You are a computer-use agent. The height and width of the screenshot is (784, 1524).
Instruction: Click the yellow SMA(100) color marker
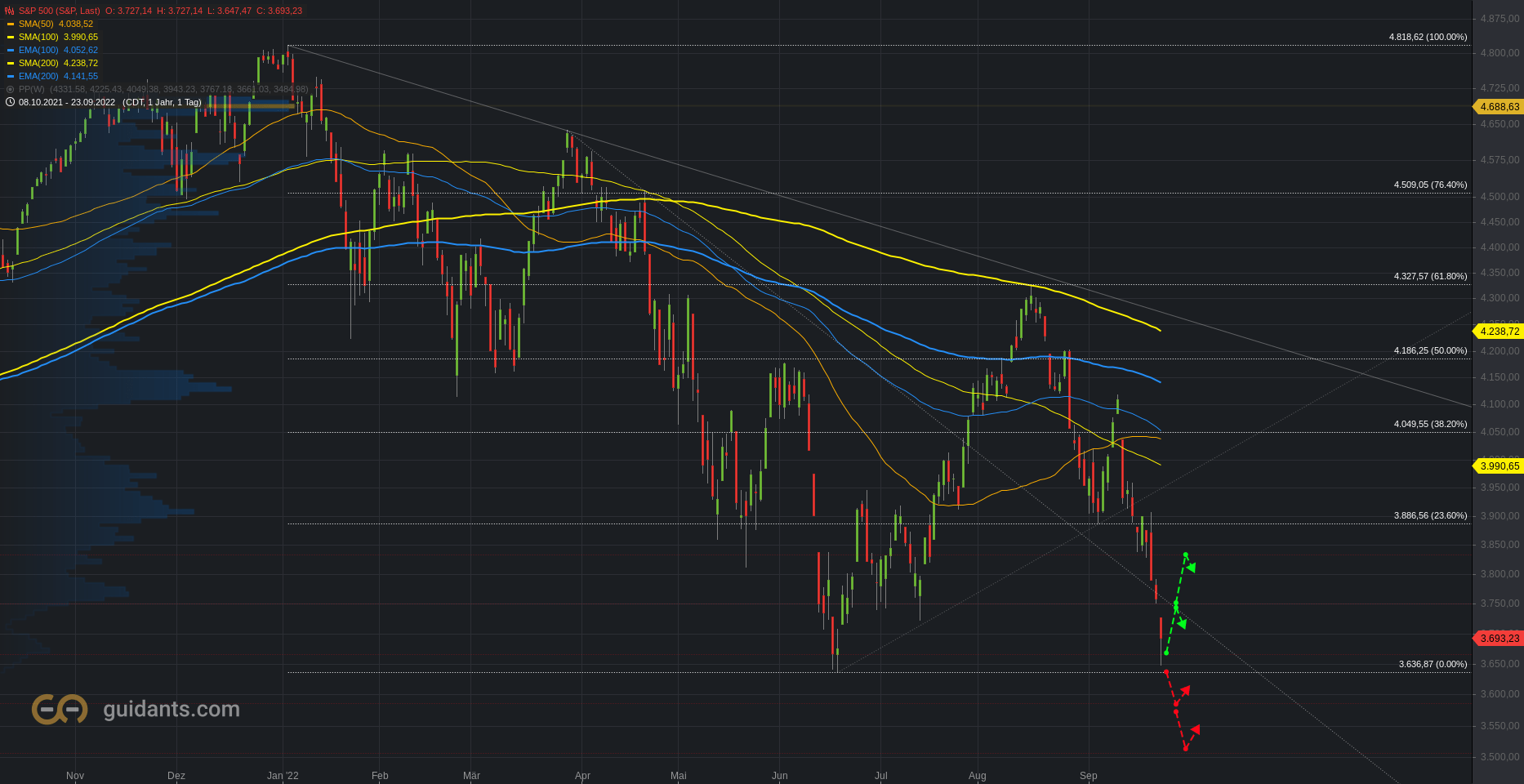[x=11, y=38]
